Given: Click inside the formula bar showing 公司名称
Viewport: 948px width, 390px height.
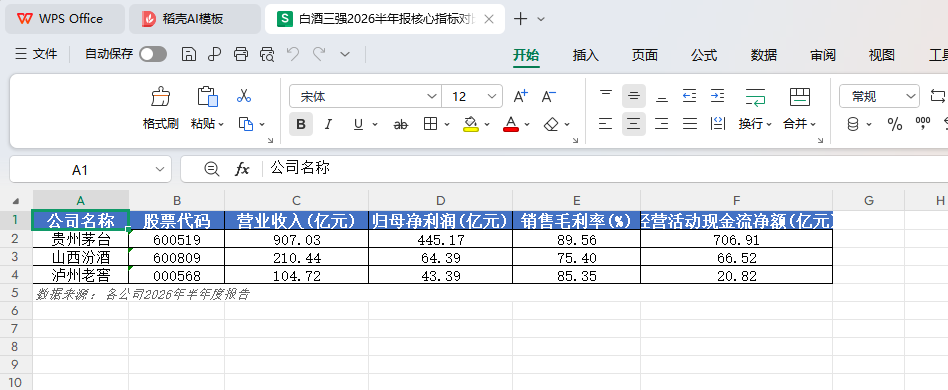Looking at the screenshot, I should point(605,169).
